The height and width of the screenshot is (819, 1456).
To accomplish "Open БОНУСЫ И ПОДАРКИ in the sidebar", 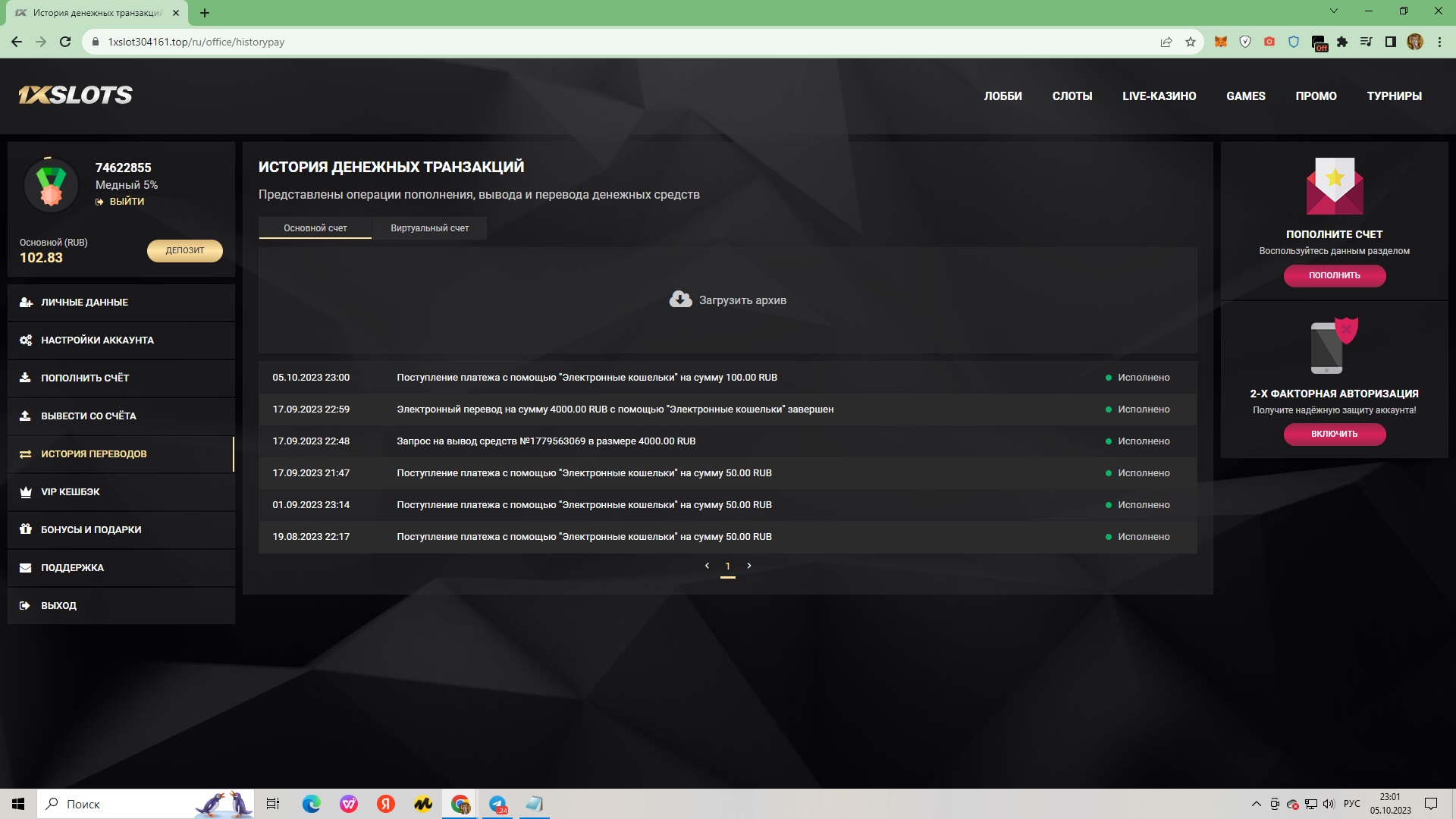I will (x=121, y=530).
